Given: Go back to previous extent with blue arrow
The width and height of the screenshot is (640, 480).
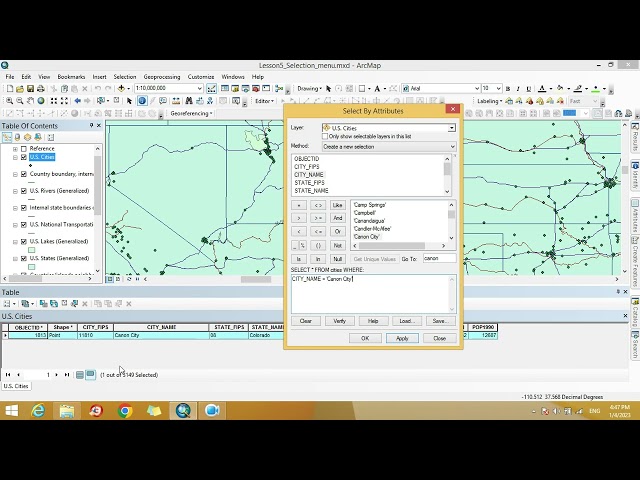Looking at the screenshot, I should pyautogui.click(x=77, y=101).
